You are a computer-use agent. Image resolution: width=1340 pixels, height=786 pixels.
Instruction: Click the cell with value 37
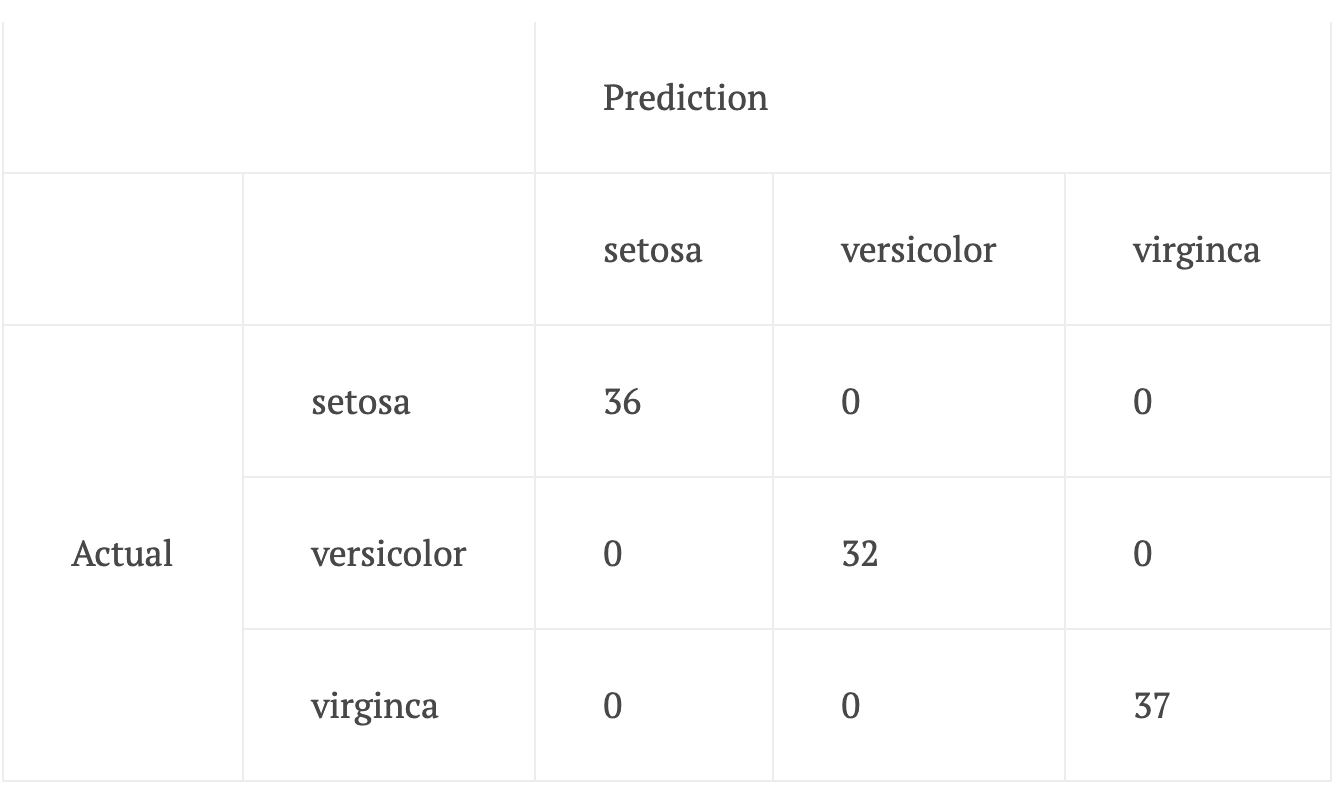(1152, 706)
